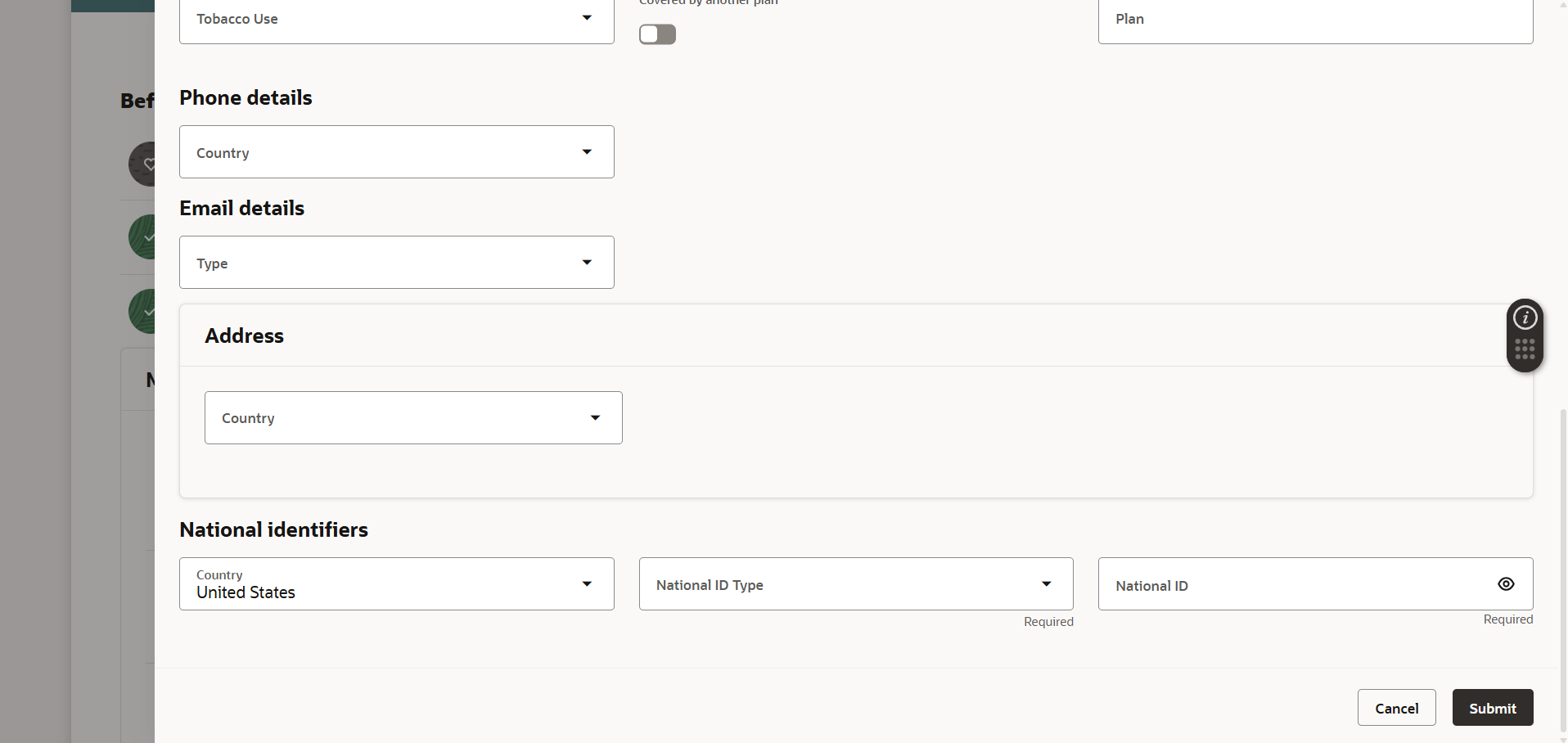Viewport: 1568px width, 743px height.
Task: Open the National identifiers Country dropdown showing United States
Action: point(397,584)
